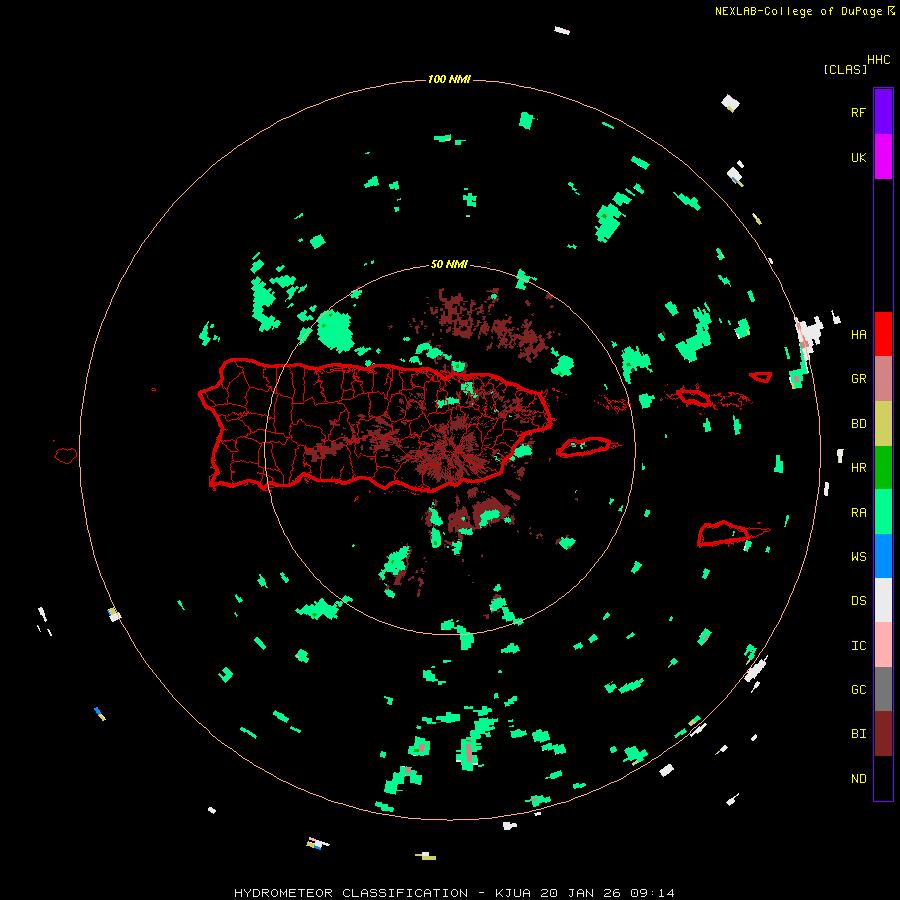Click the RF purple legend swatch
The width and height of the screenshot is (900, 900).
(x=883, y=111)
